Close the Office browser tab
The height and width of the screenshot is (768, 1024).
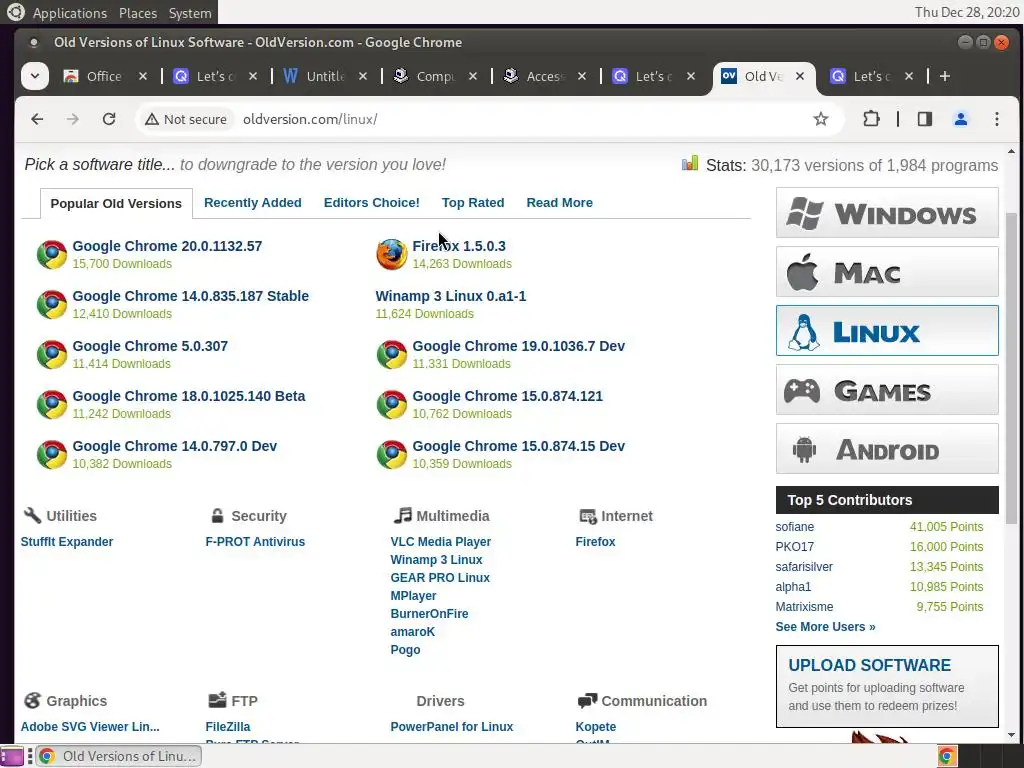(143, 76)
